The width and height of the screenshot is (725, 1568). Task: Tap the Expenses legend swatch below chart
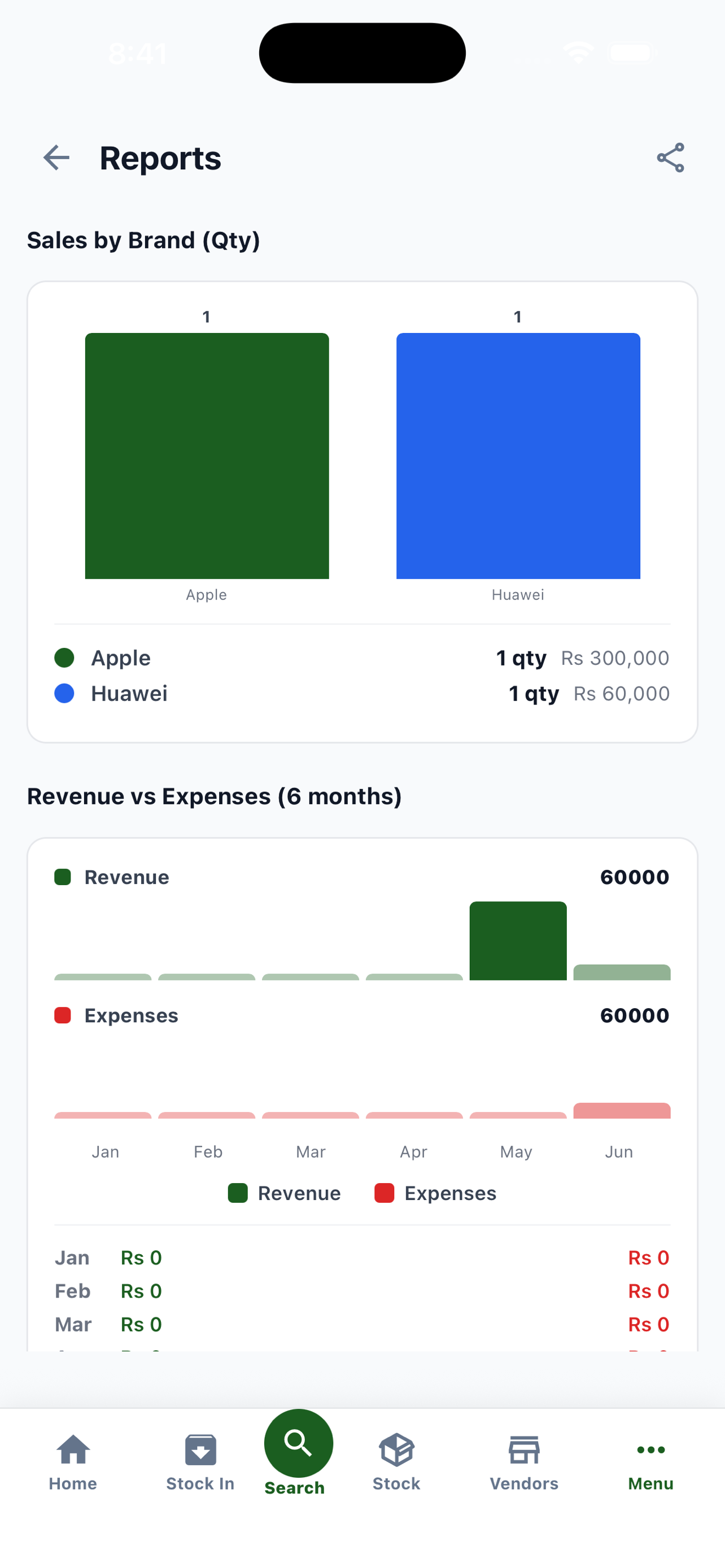tap(384, 1193)
